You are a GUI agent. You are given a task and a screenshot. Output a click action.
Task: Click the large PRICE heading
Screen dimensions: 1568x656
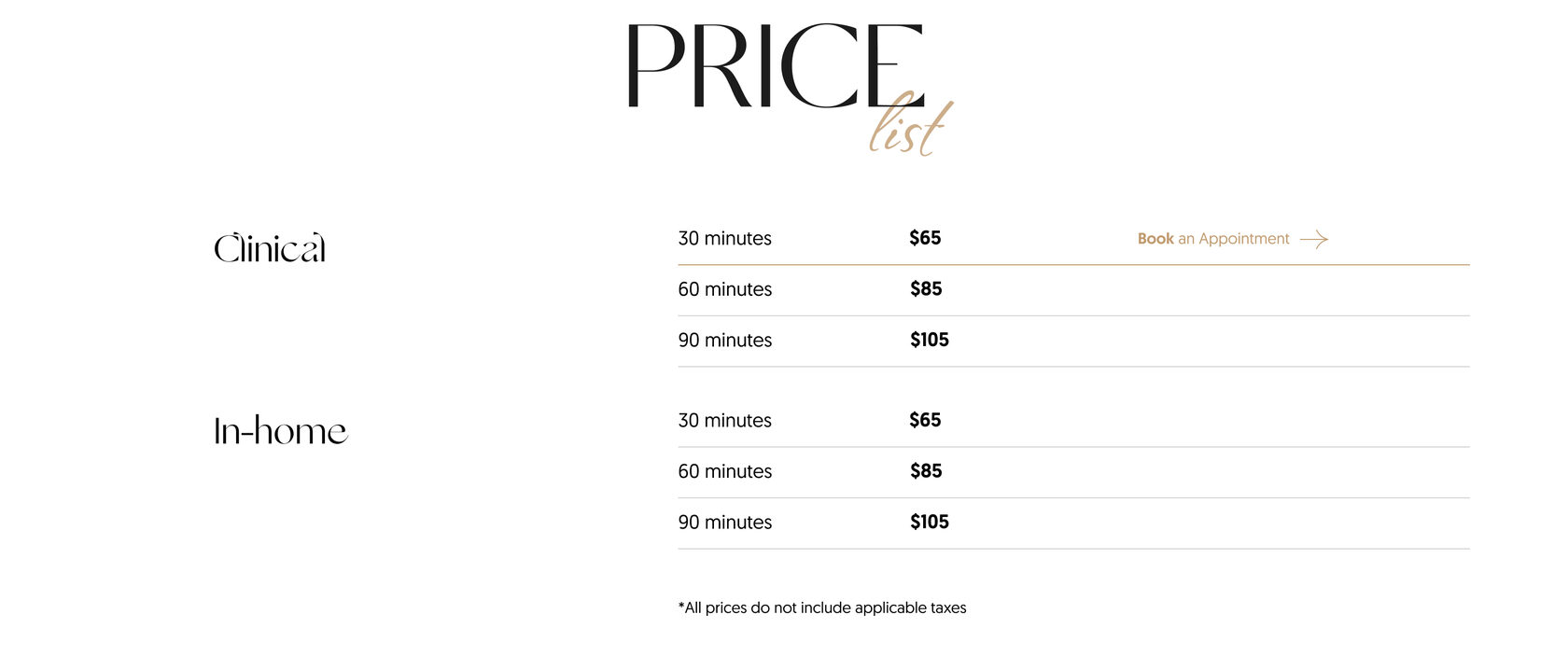pyautogui.click(x=773, y=67)
